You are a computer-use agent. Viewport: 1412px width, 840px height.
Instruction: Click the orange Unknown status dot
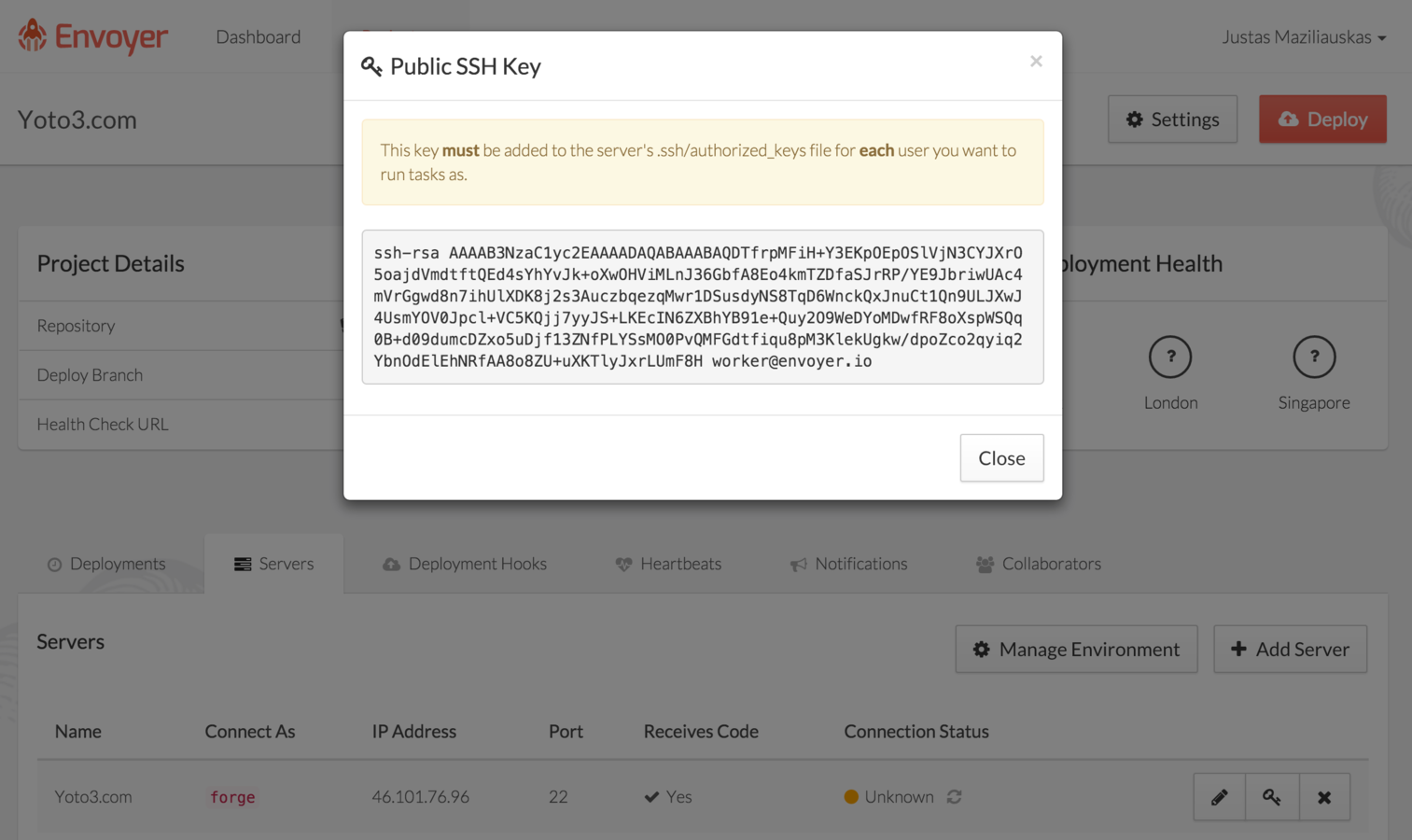tap(851, 796)
